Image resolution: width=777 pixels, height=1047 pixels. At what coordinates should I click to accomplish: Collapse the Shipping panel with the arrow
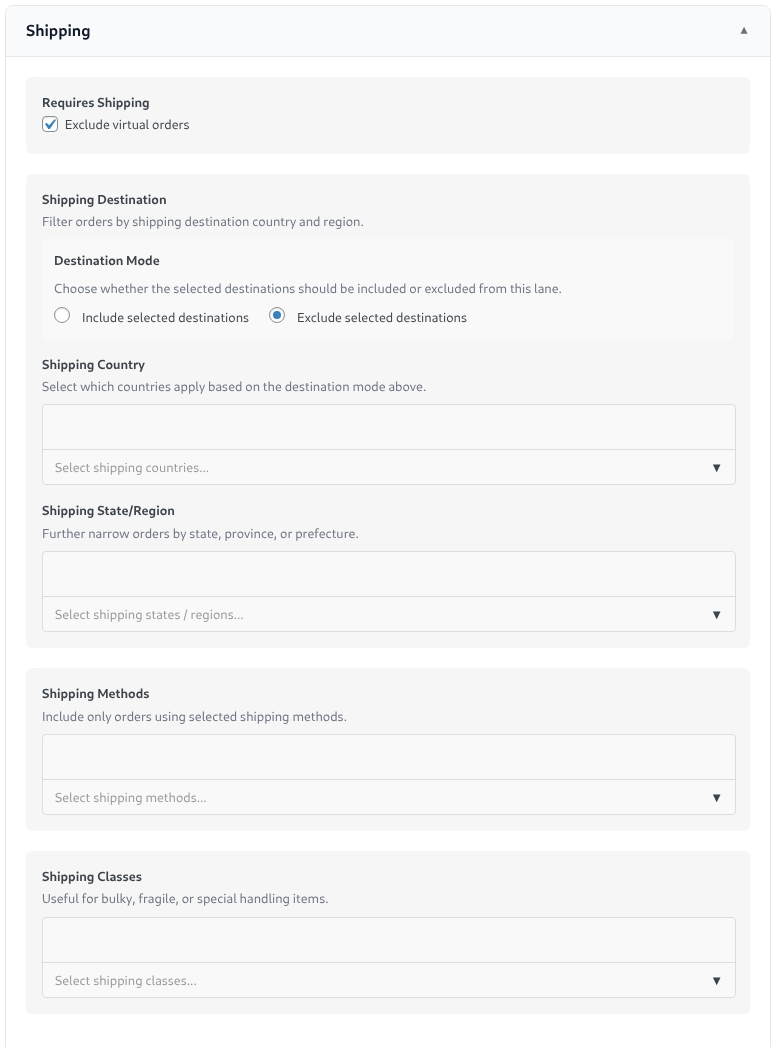pyautogui.click(x=743, y=31)
